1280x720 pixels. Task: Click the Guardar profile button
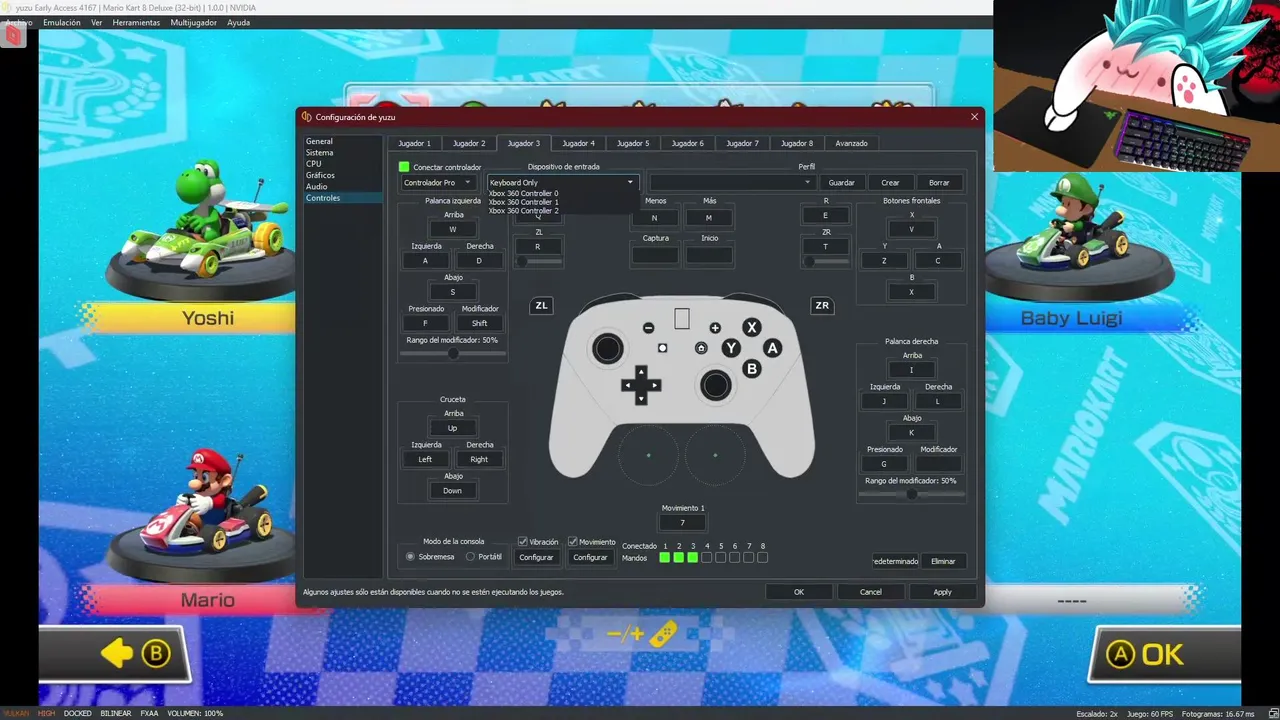[842, 183]
